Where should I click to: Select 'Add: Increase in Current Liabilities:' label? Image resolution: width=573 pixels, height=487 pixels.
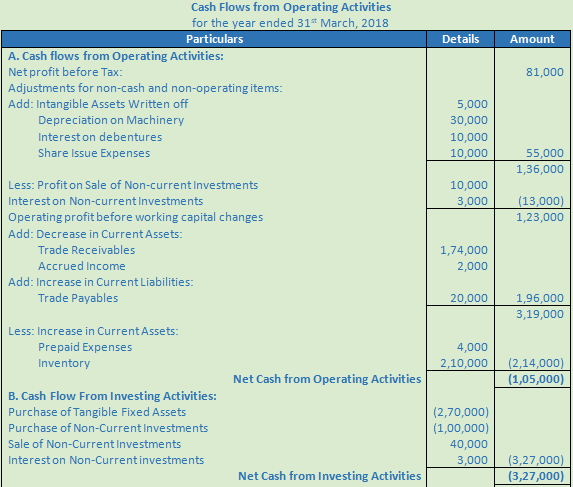pos(101,282)
